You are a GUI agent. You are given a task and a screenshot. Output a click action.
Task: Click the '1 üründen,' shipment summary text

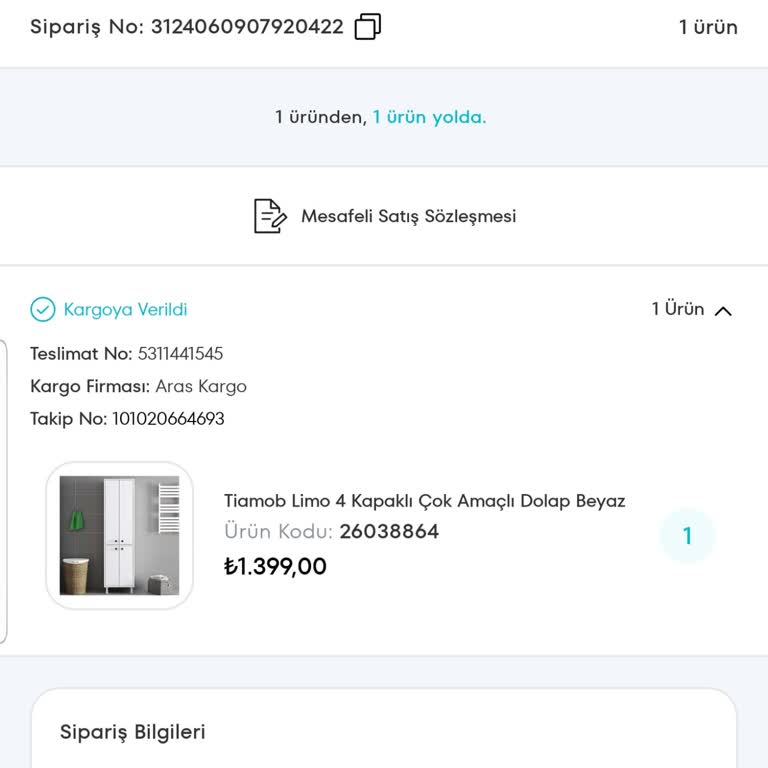(x=321, y=117)
